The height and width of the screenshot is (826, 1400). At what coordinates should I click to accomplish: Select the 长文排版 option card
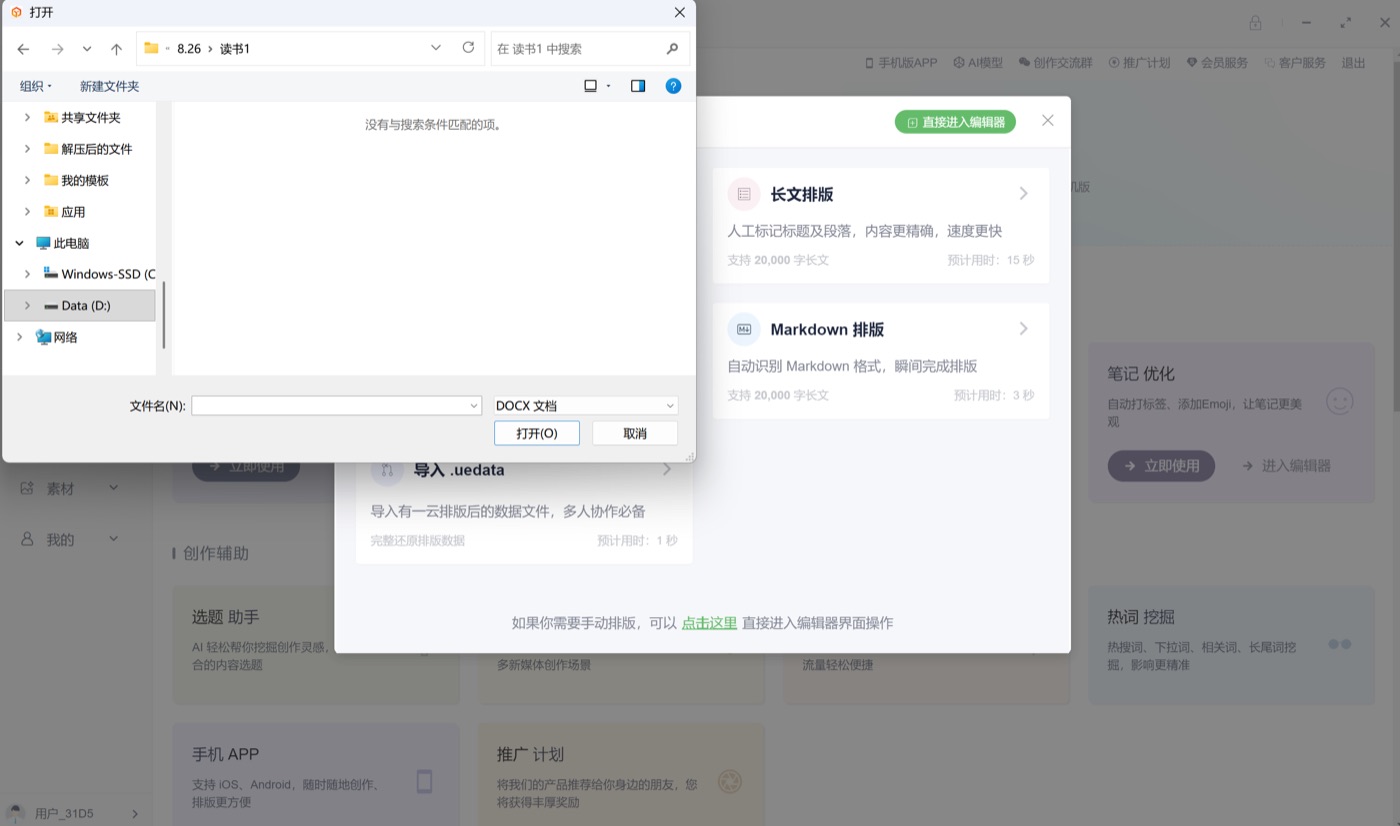tap(881, 226)
